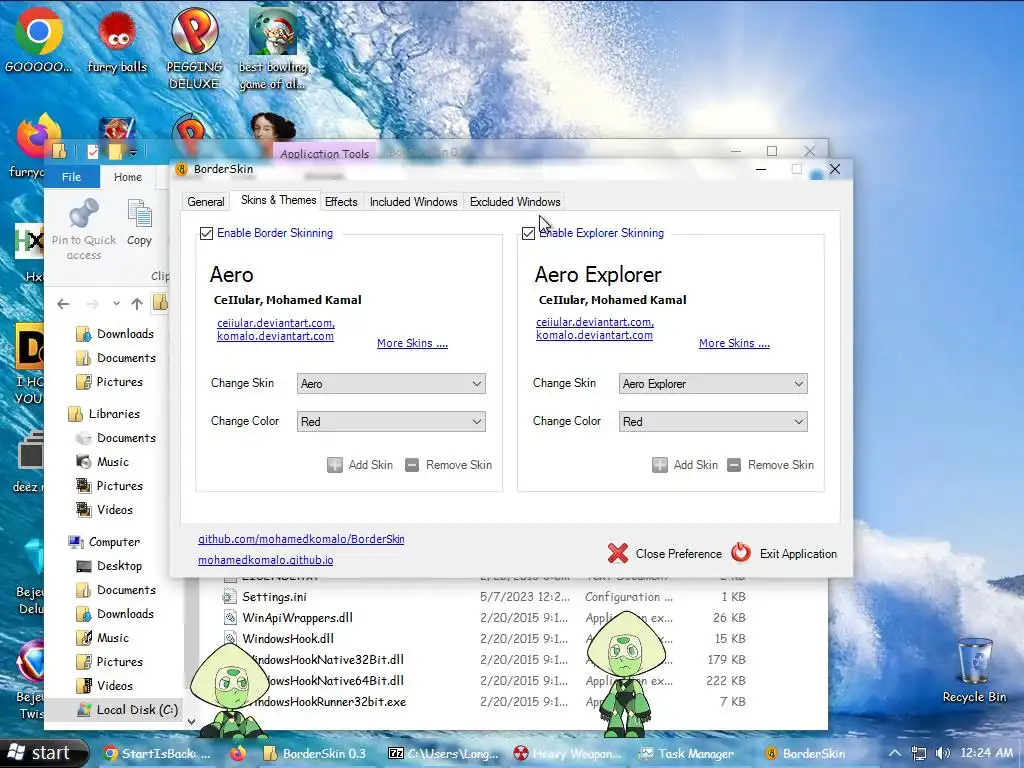
Task: Click the 12:24 AM clock
Action: pyautogui.click(x=986, y=753)
